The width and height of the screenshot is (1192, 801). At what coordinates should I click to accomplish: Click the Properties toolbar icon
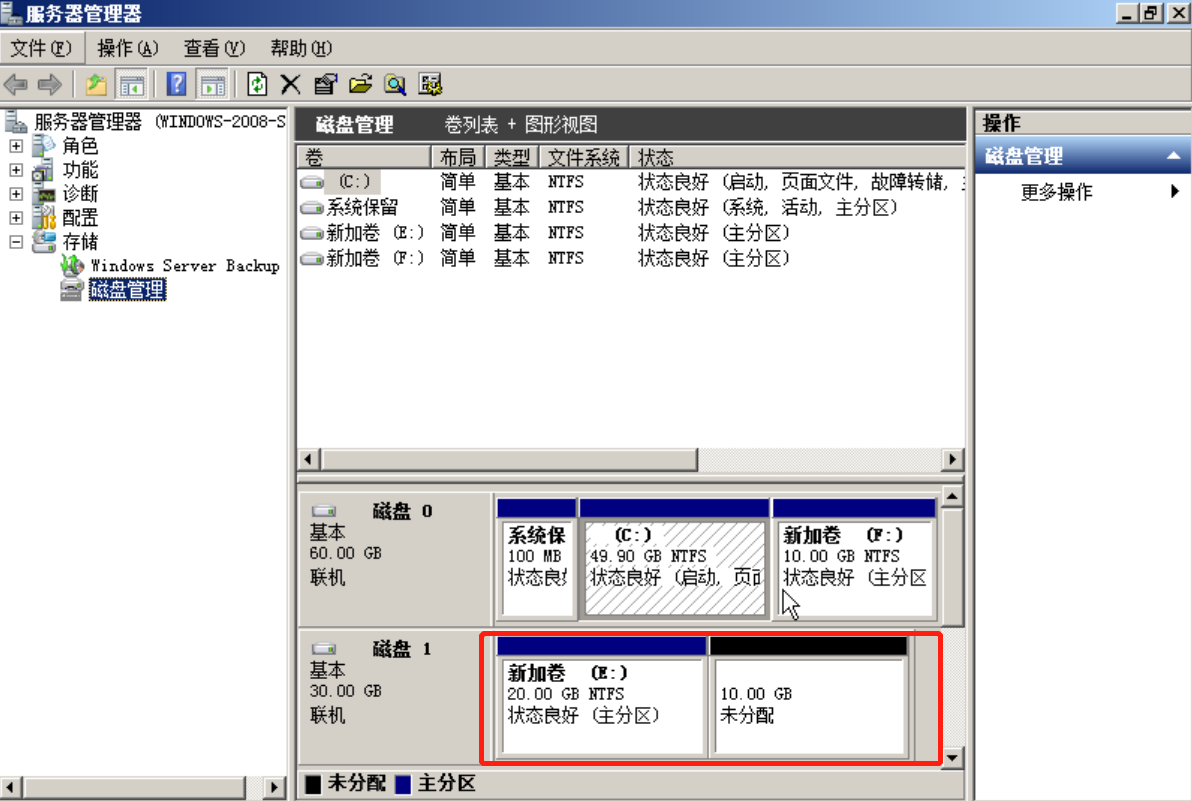pyautogui.click(x=325, y=84)
